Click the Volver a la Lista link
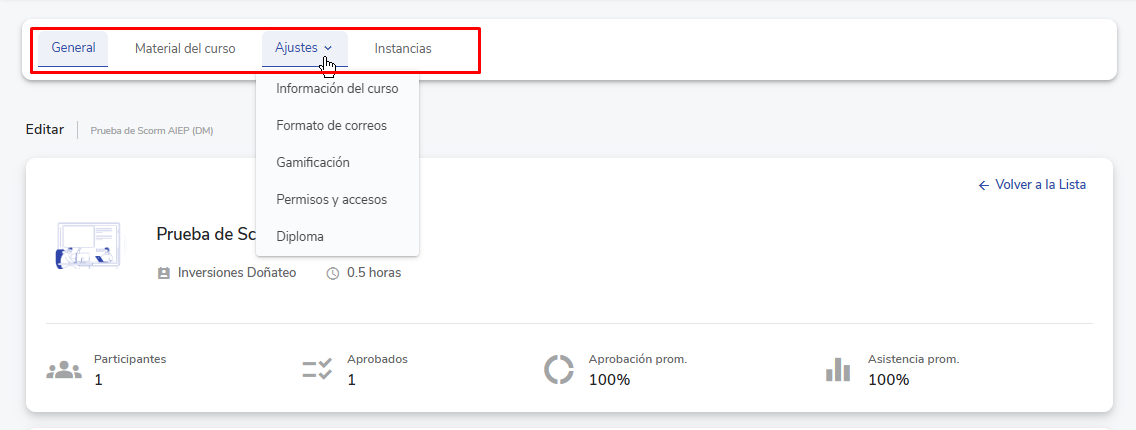 pos(1040,185)
